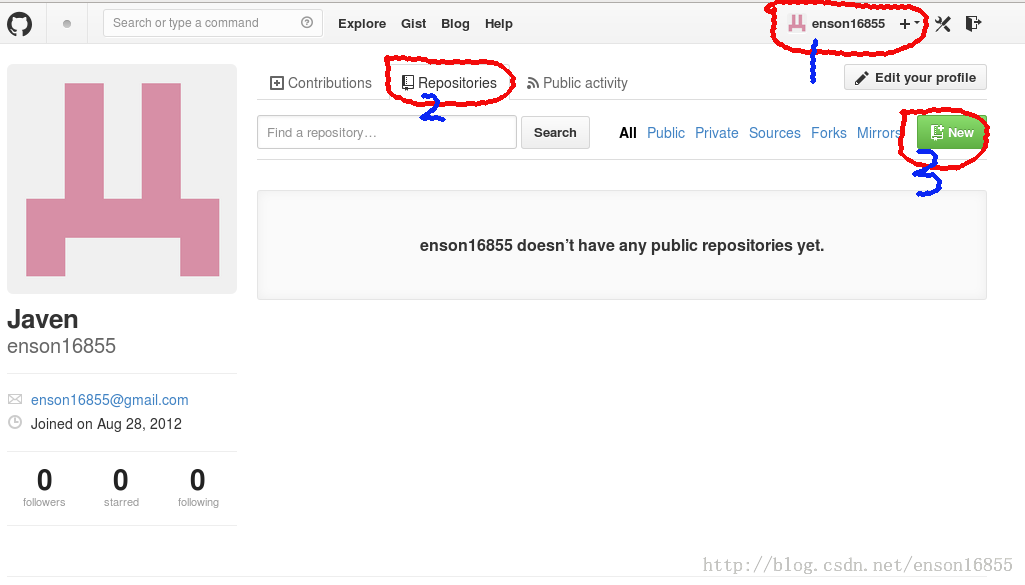This screenshot has height=585, width=1025.
Task: Click the Javen profile name heading
Action: (x=43, y=320)
